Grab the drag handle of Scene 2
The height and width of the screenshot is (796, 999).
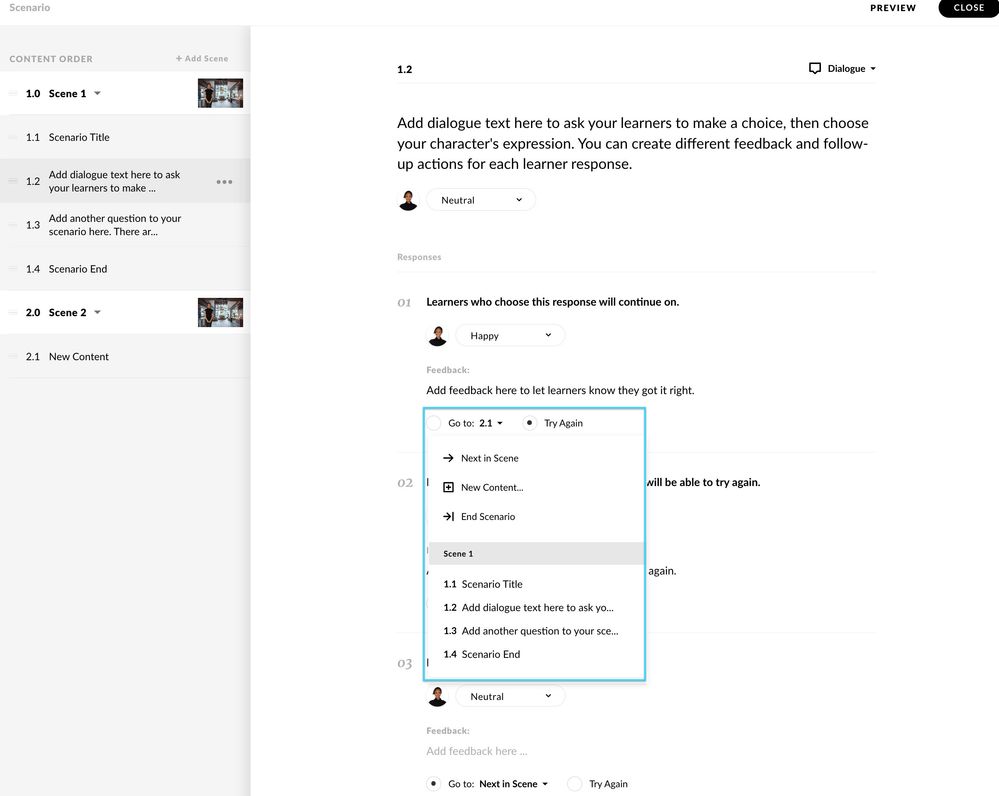[x=13, y=313]
